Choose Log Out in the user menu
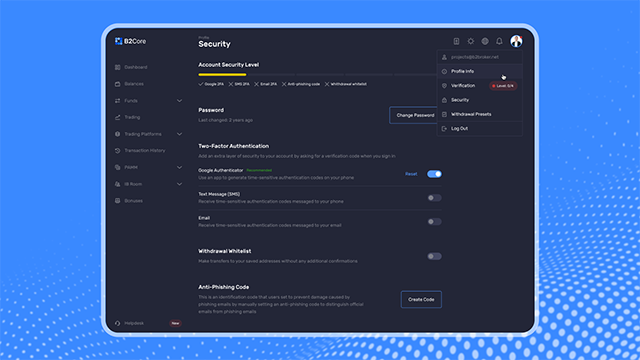Viewport: 640px width, 360px height. [480, 129]
